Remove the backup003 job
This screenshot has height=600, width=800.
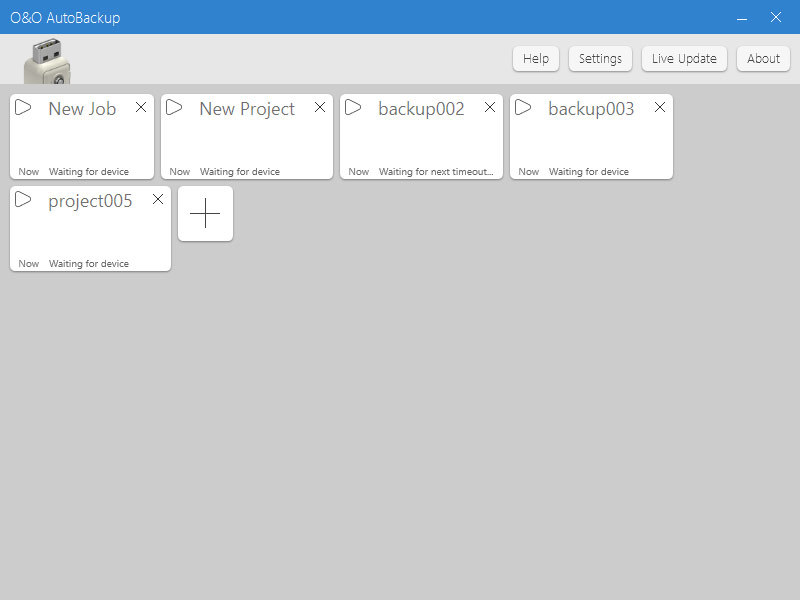[x=660, y=107]
